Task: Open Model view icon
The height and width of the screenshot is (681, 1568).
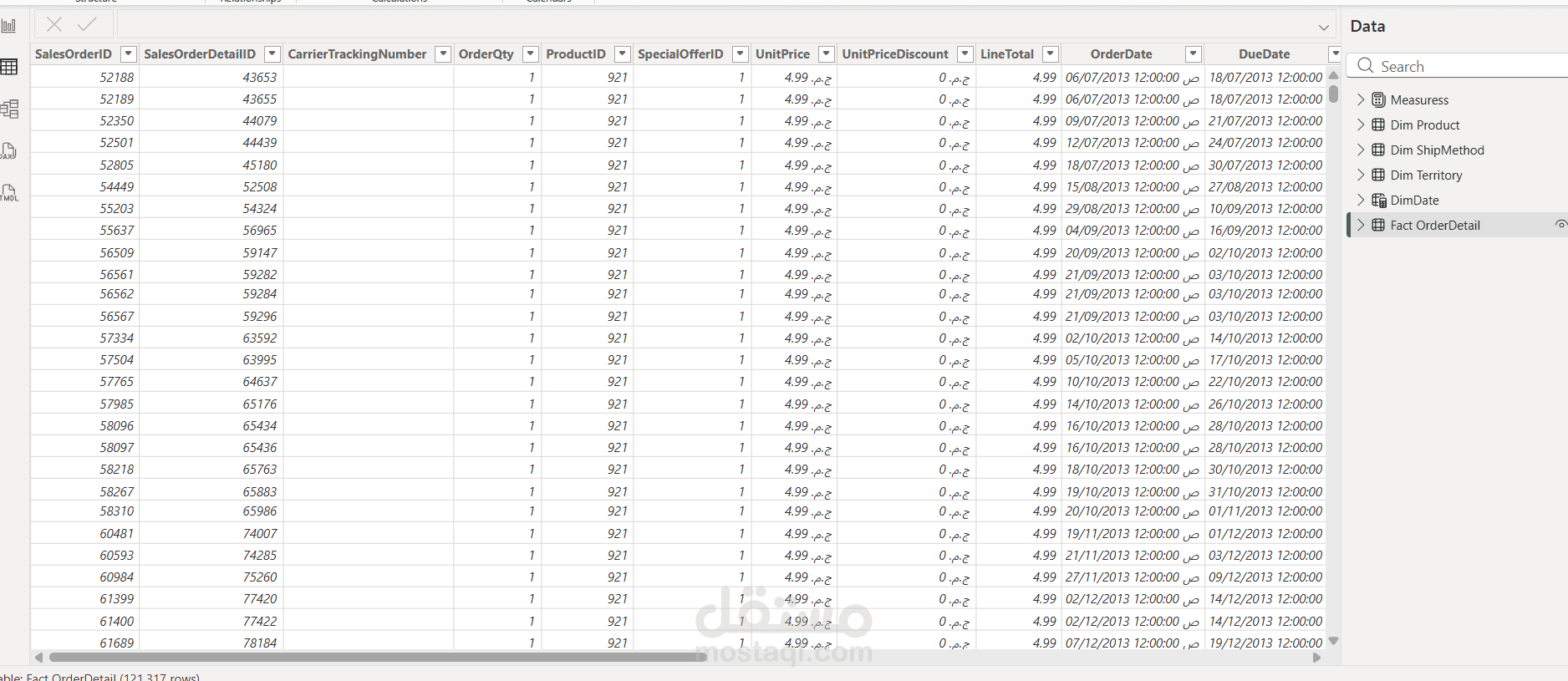Action: click(9, 109)
